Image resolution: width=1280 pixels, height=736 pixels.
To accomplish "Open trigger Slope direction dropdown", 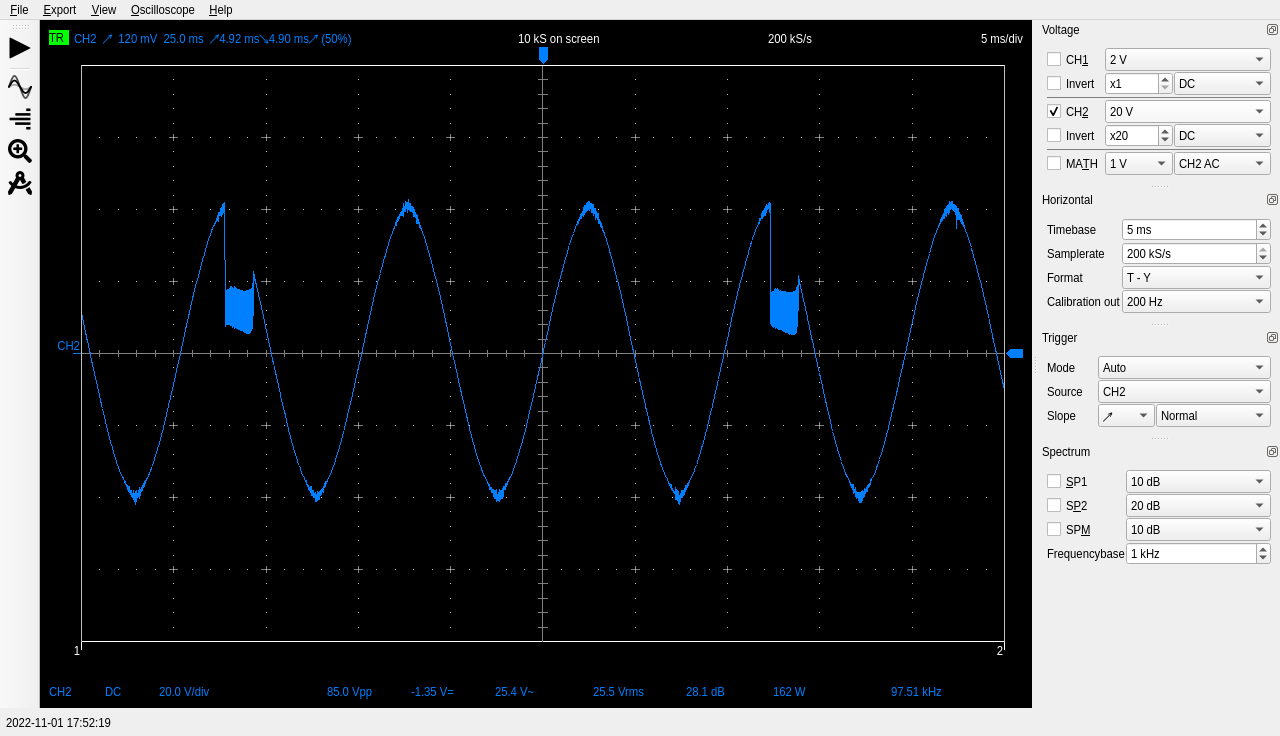I will point(1126,416).
